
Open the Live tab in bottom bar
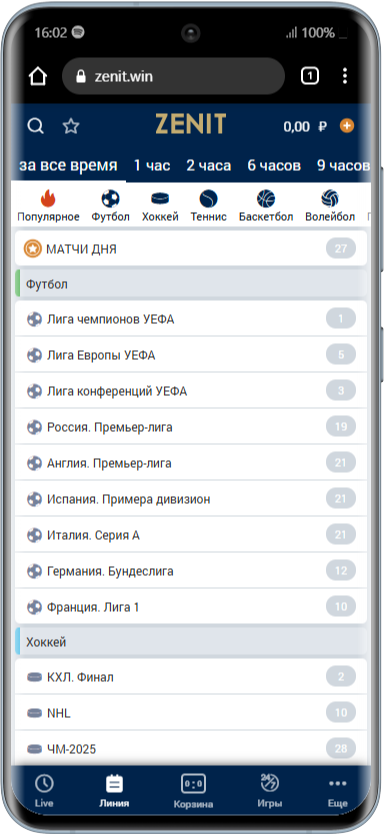[44, 791]
